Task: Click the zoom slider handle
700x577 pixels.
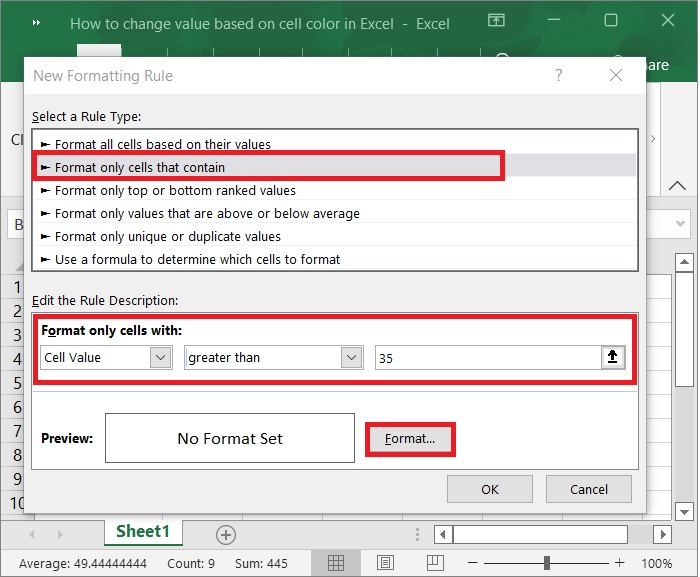Action: pyautogui.click(x=547, y=563)
